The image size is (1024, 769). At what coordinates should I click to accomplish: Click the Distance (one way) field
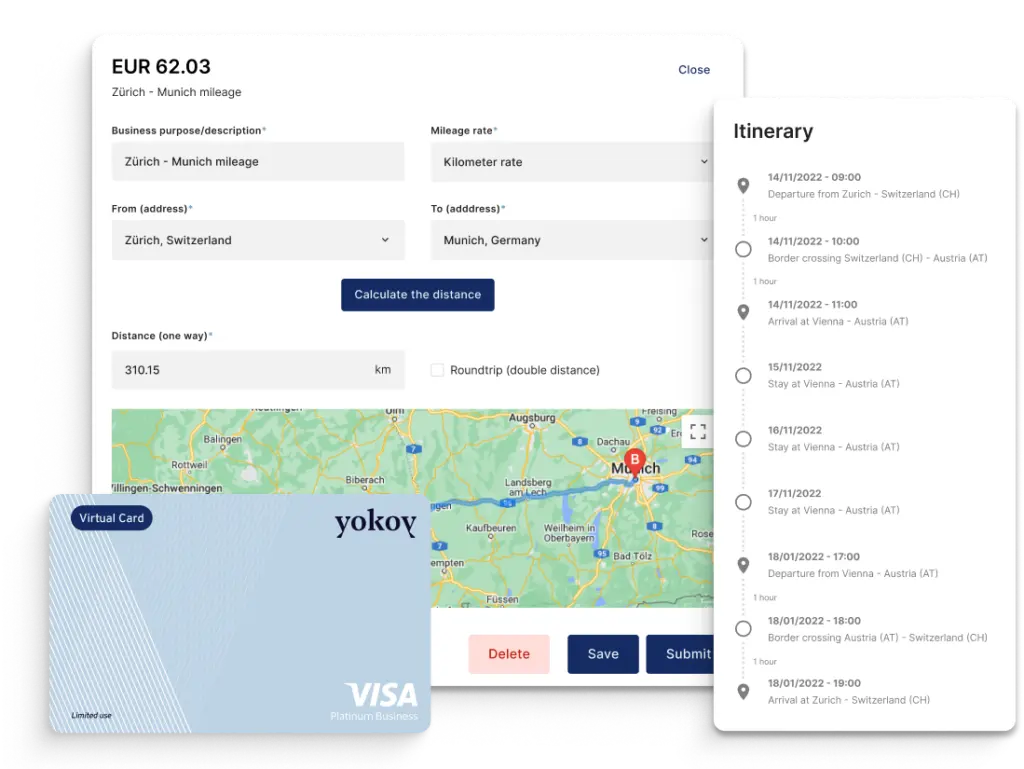coord(258,370)
